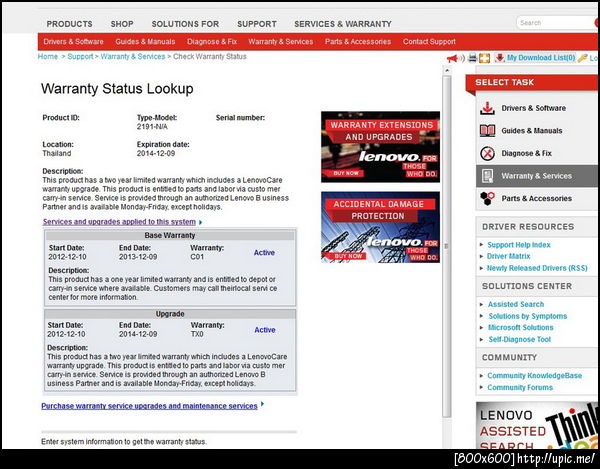Open Assisted Search link

click(515, 305)
